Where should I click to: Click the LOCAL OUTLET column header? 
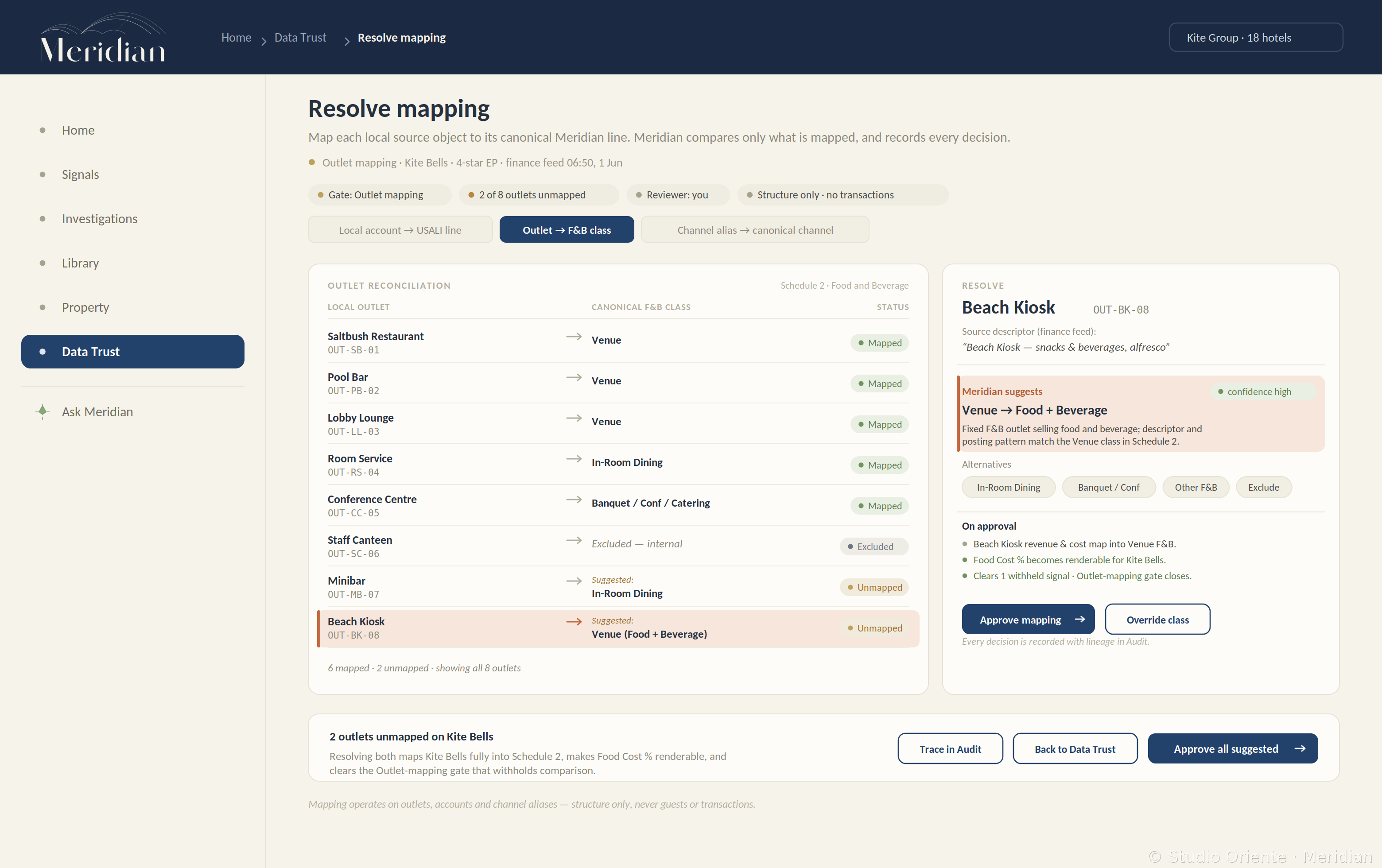point(358,307)
